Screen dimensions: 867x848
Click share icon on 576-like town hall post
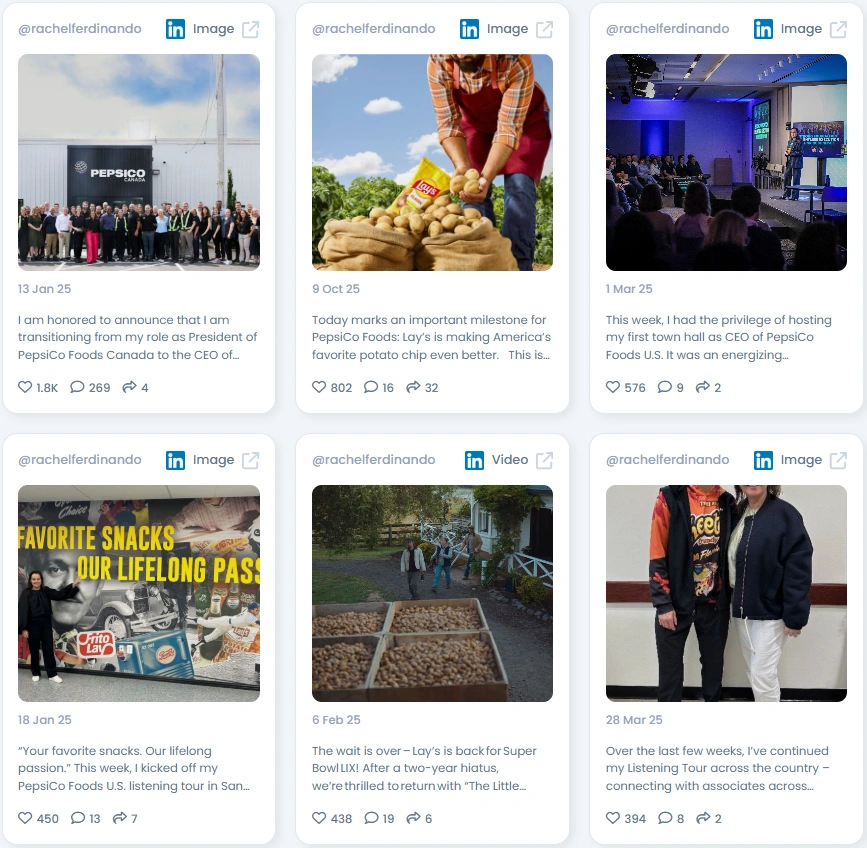coord(703,387)
